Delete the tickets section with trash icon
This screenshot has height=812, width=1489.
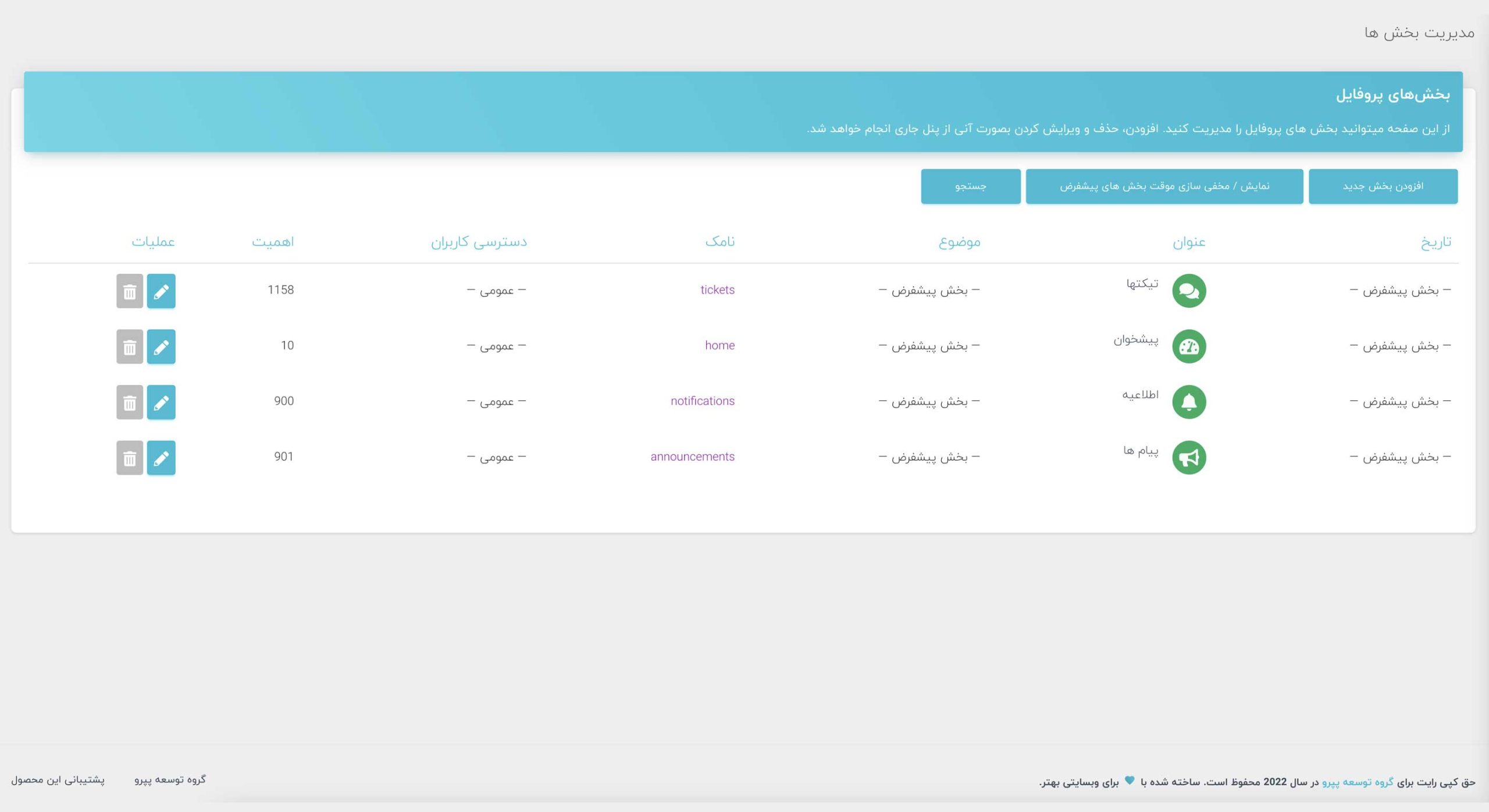tap(130, 291)
